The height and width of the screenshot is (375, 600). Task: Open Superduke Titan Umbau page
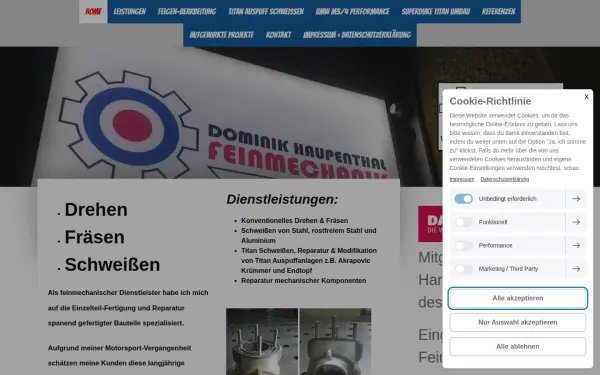click(436, 11)
